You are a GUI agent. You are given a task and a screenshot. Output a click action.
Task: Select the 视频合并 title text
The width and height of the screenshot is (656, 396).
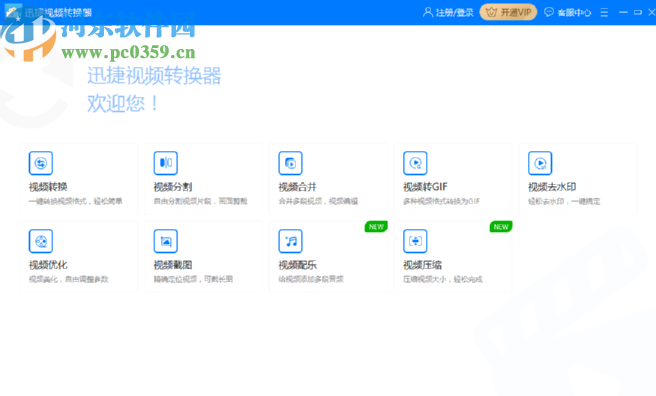pos(297,187)
